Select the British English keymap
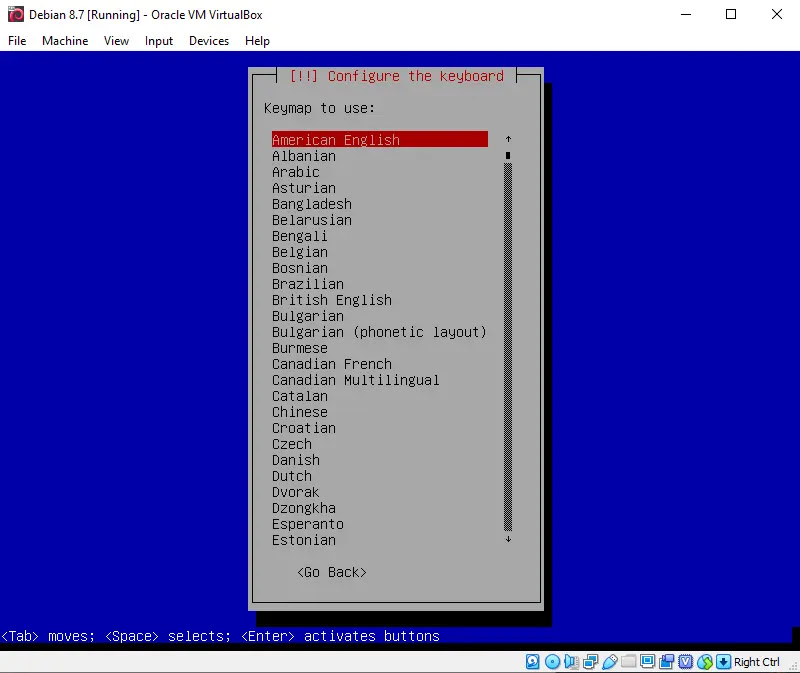 tap(380, 300)
